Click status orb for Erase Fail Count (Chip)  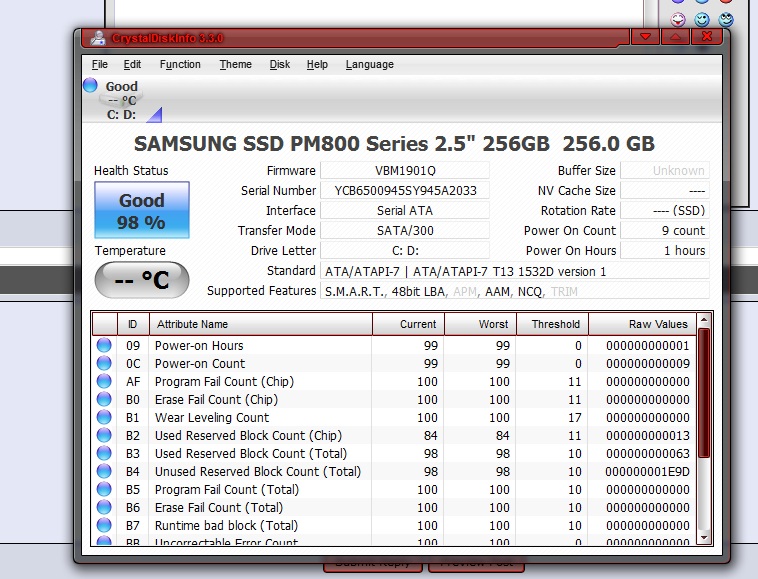(104, 399)
